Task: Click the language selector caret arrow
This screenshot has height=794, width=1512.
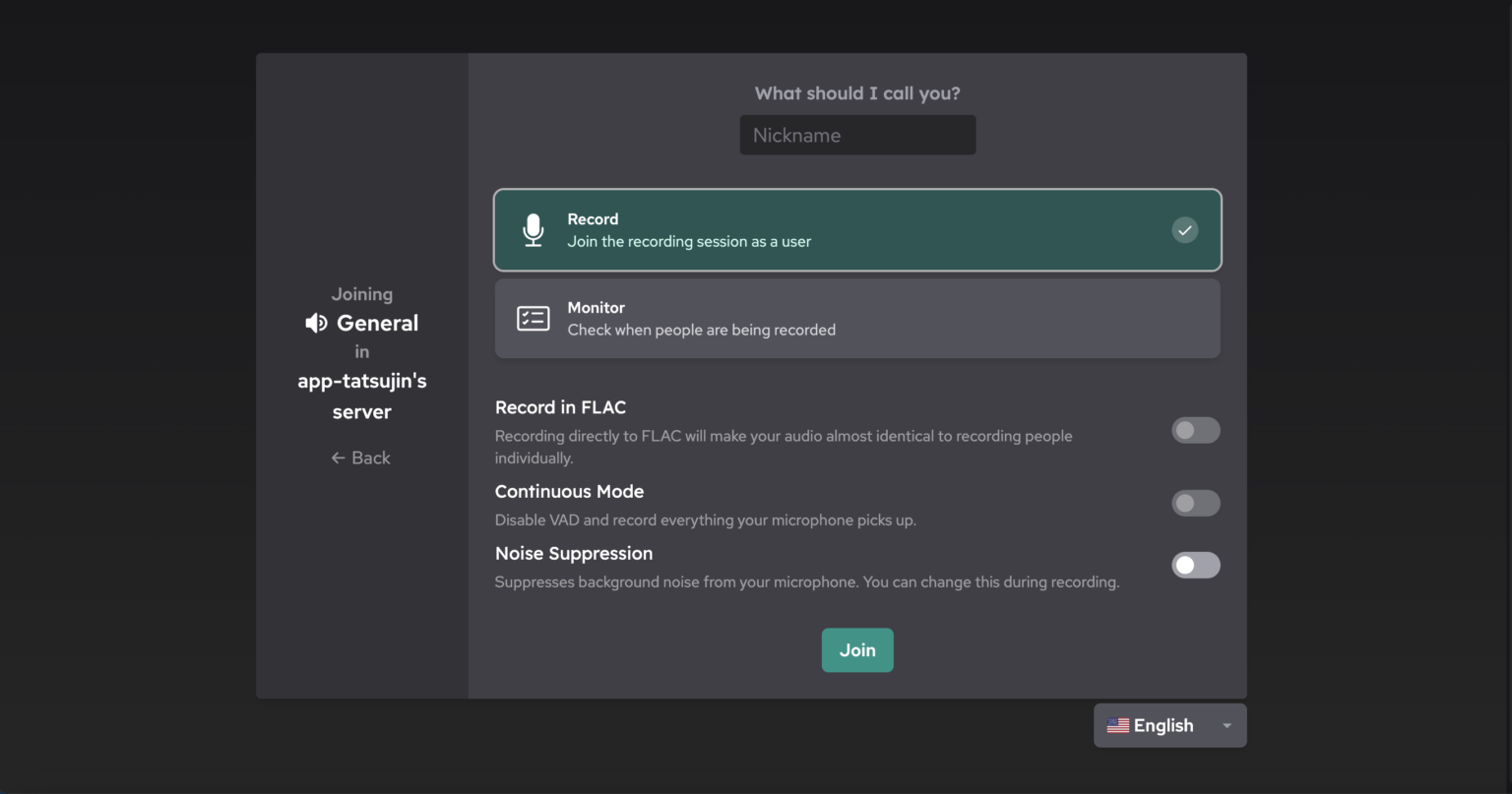Action: [1227, 726]
